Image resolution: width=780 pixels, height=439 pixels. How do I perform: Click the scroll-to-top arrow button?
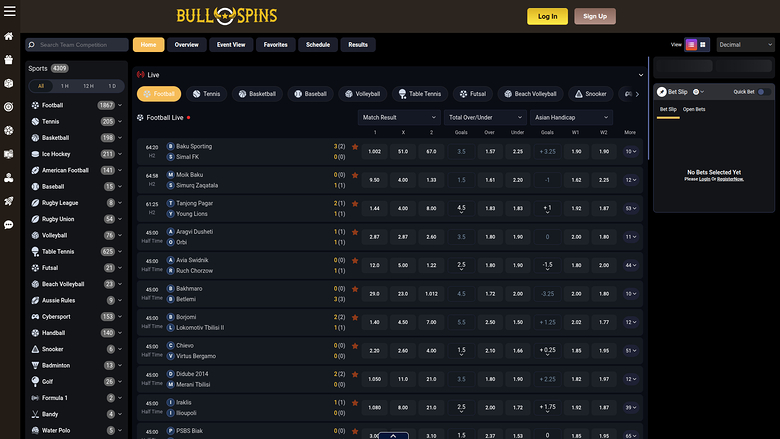pos(393,436)
